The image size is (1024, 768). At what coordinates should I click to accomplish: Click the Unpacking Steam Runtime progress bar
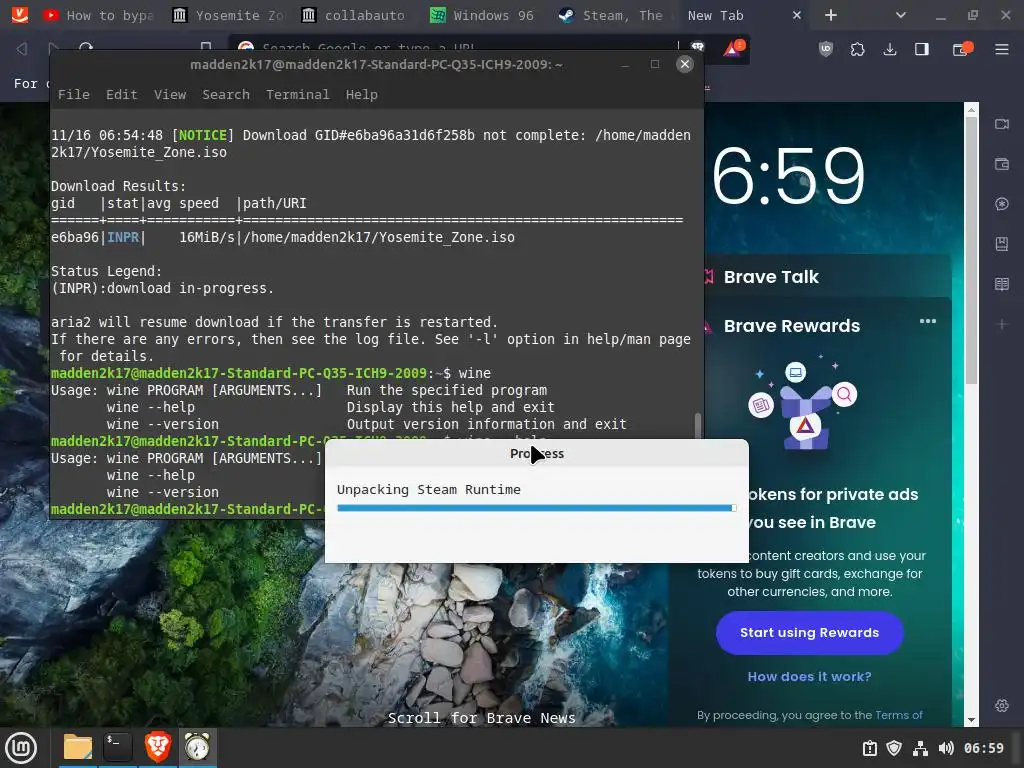(537, 508)
